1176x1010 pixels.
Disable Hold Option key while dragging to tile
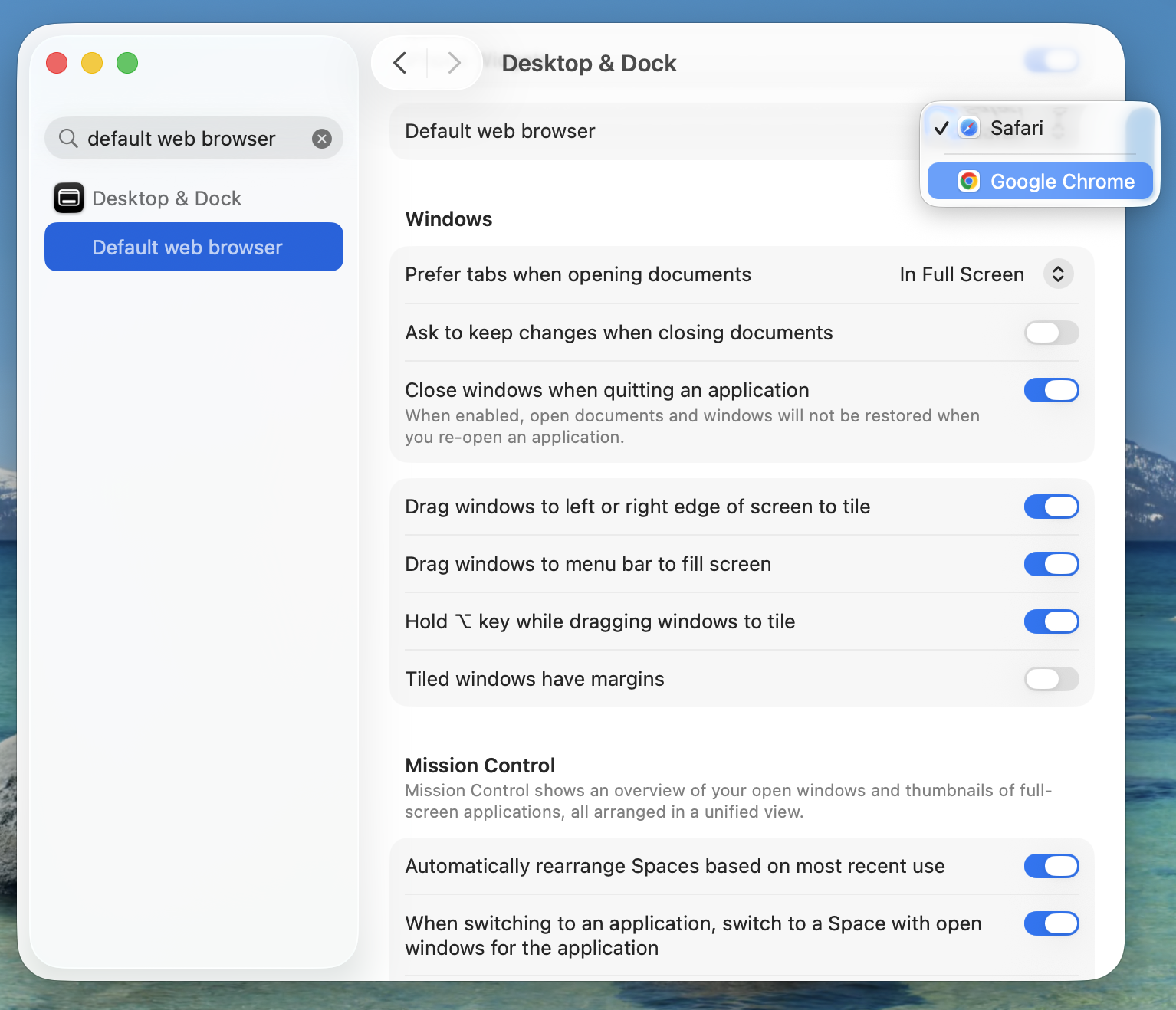coord(1051,621)
